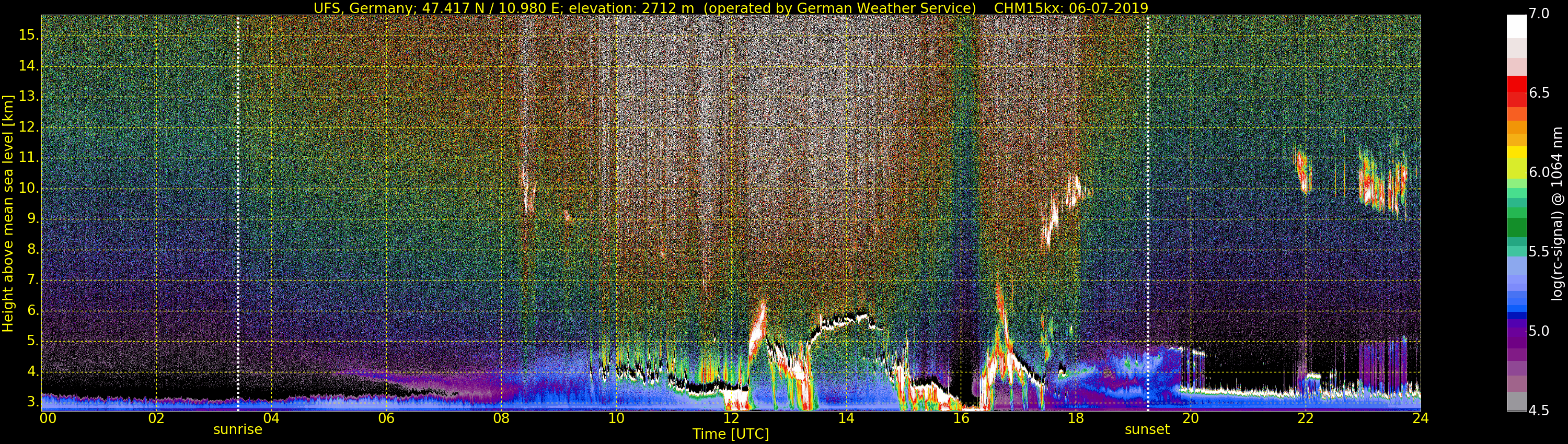The image size is (1568, 444).
Task: Click the white dotted sunset line in plot
Action: pyautogui.click(x=1147, y=213)
